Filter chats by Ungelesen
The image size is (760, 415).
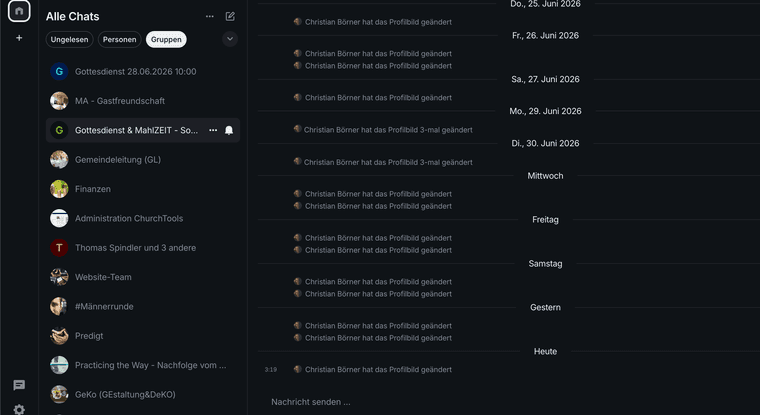69,39
